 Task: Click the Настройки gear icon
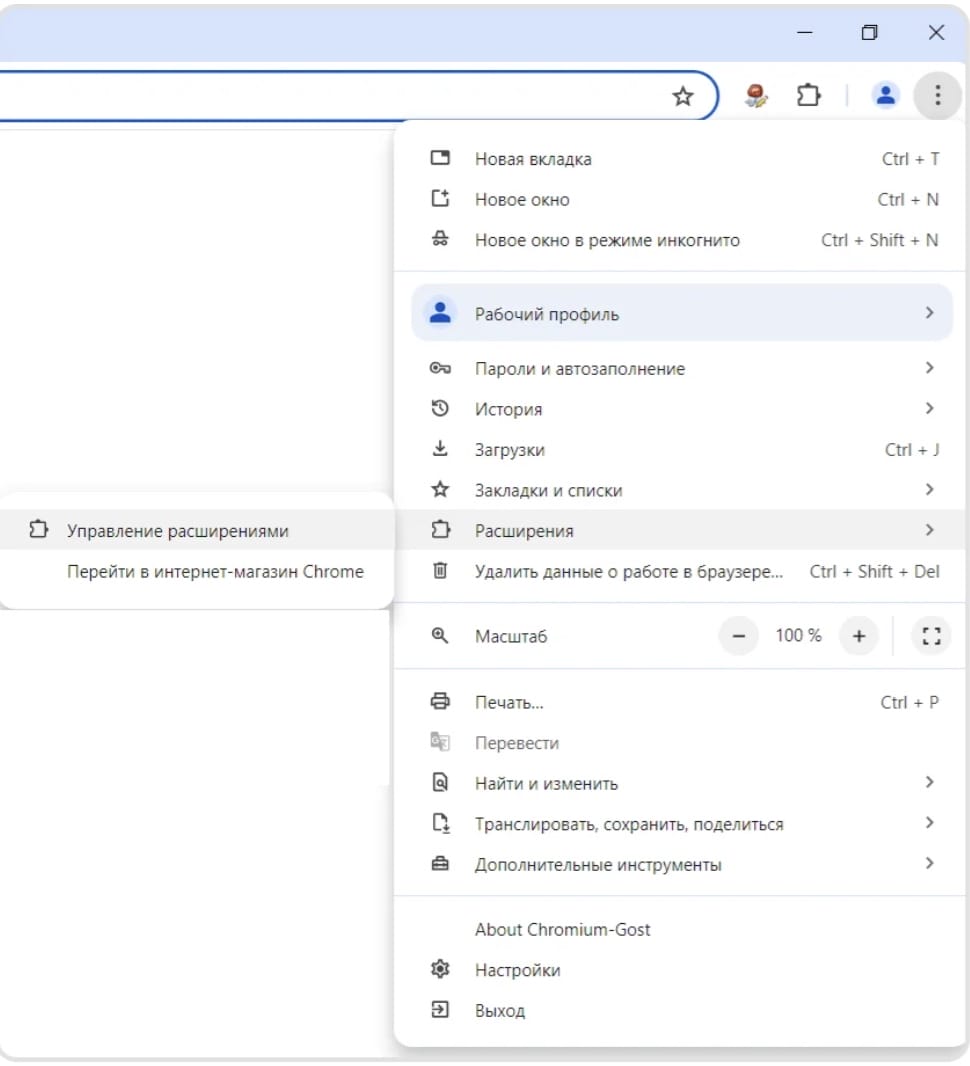tap(440, 970)
